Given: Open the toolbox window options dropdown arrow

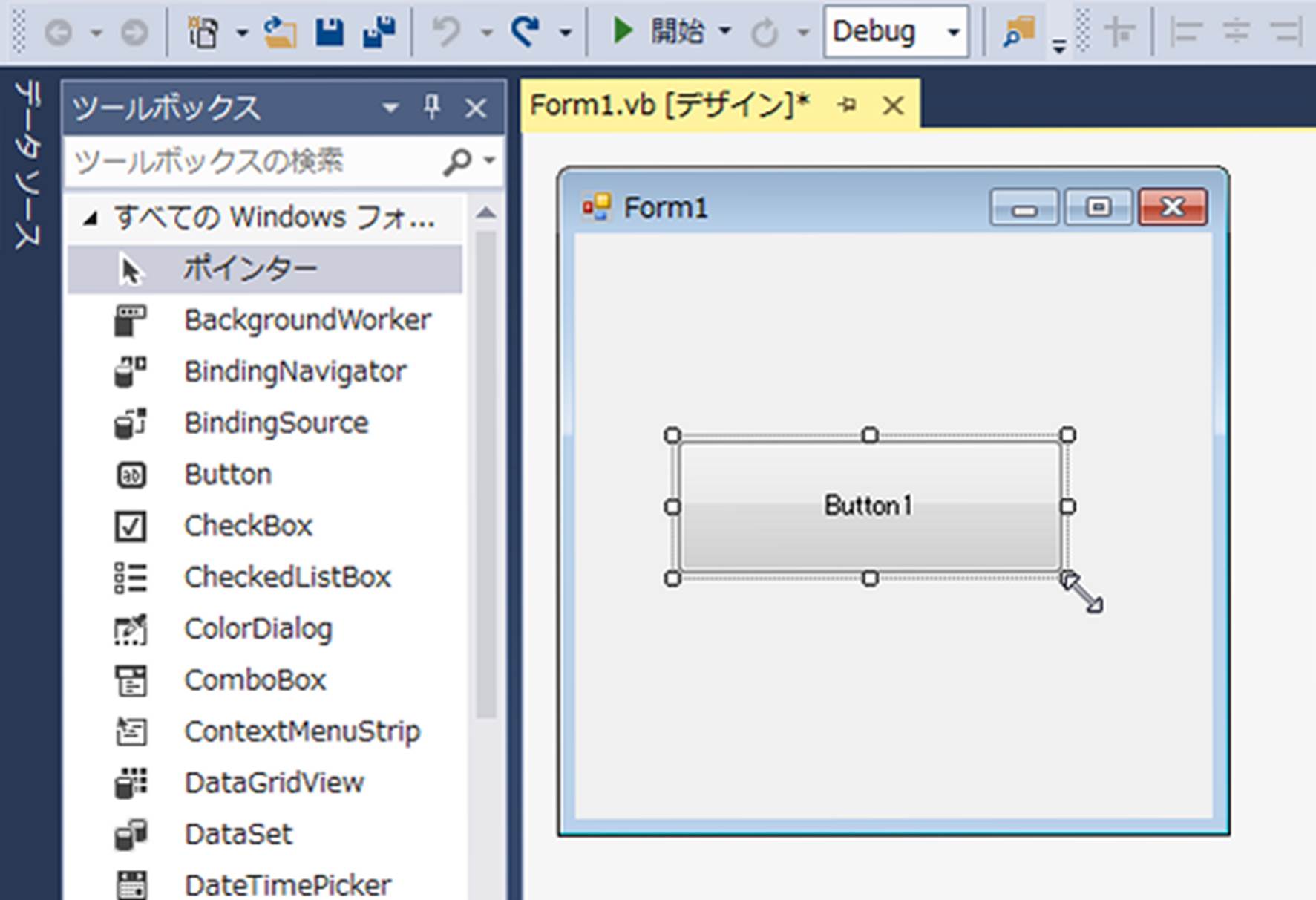Looking at the screenshot, I should pyautogui.click(x=390, y=108).
